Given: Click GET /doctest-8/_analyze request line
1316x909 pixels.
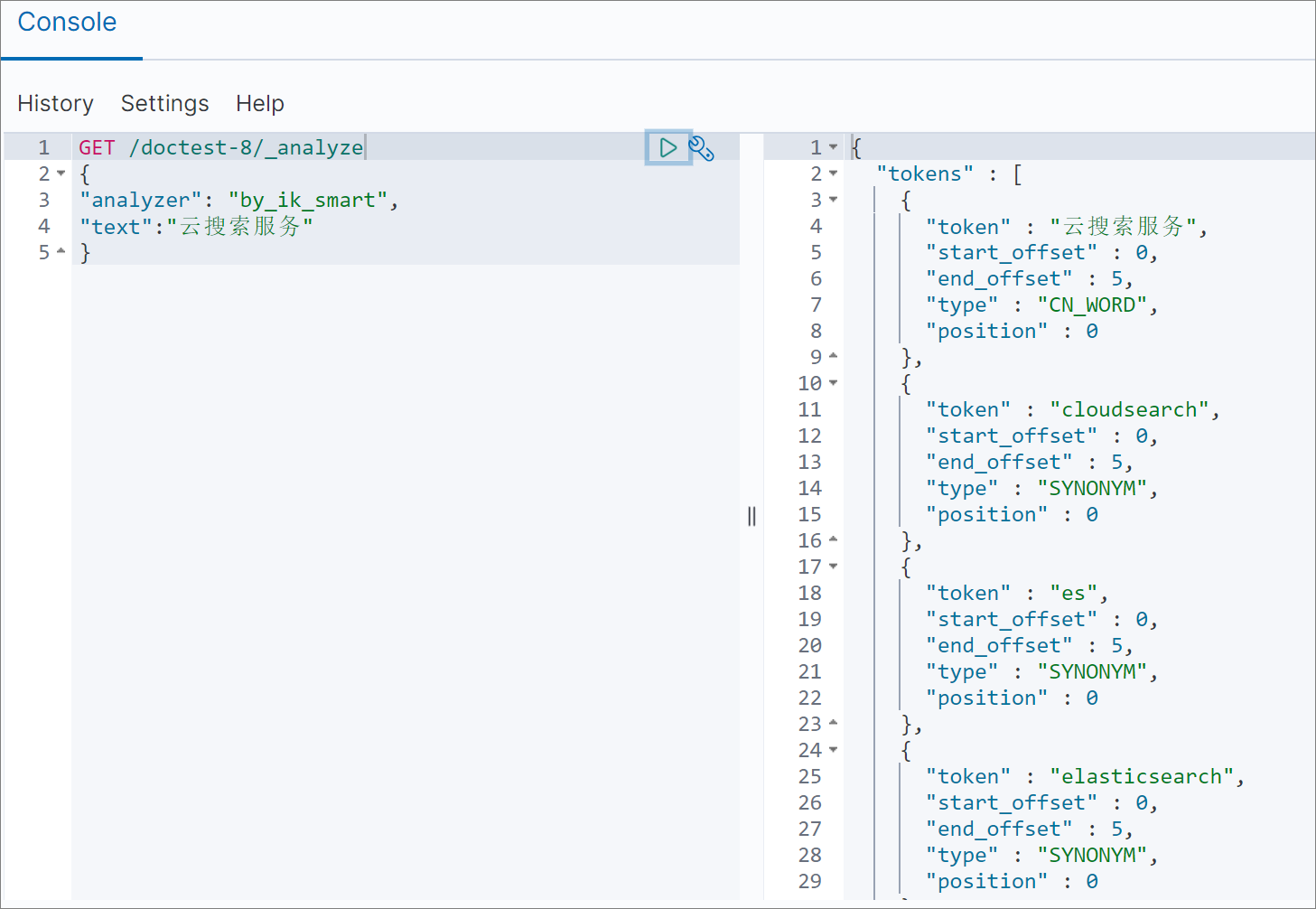Looking at the screenshot, I should click(x=221, y=147).
